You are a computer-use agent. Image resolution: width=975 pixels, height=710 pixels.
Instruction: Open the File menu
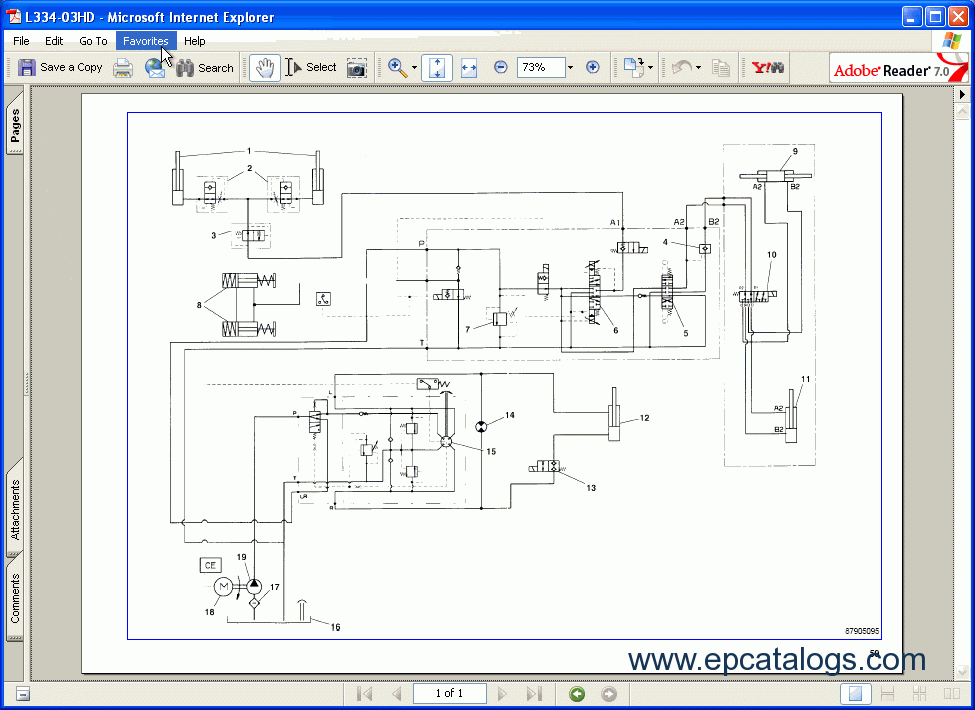pos(21,41)
